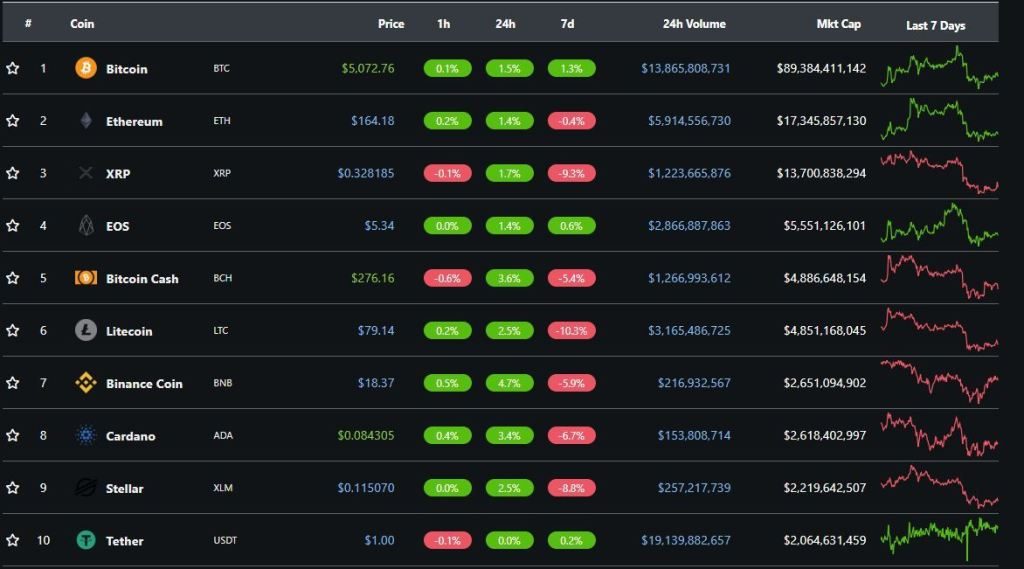Click the XRP logo icon
This screenshot has height=569, width=1024.
click(x=86, y=173)
